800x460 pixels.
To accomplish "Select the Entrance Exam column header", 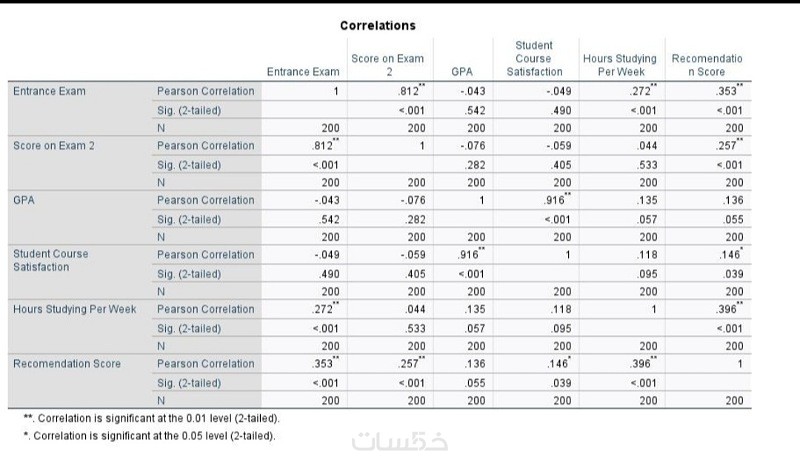I will tap(303, 72).
